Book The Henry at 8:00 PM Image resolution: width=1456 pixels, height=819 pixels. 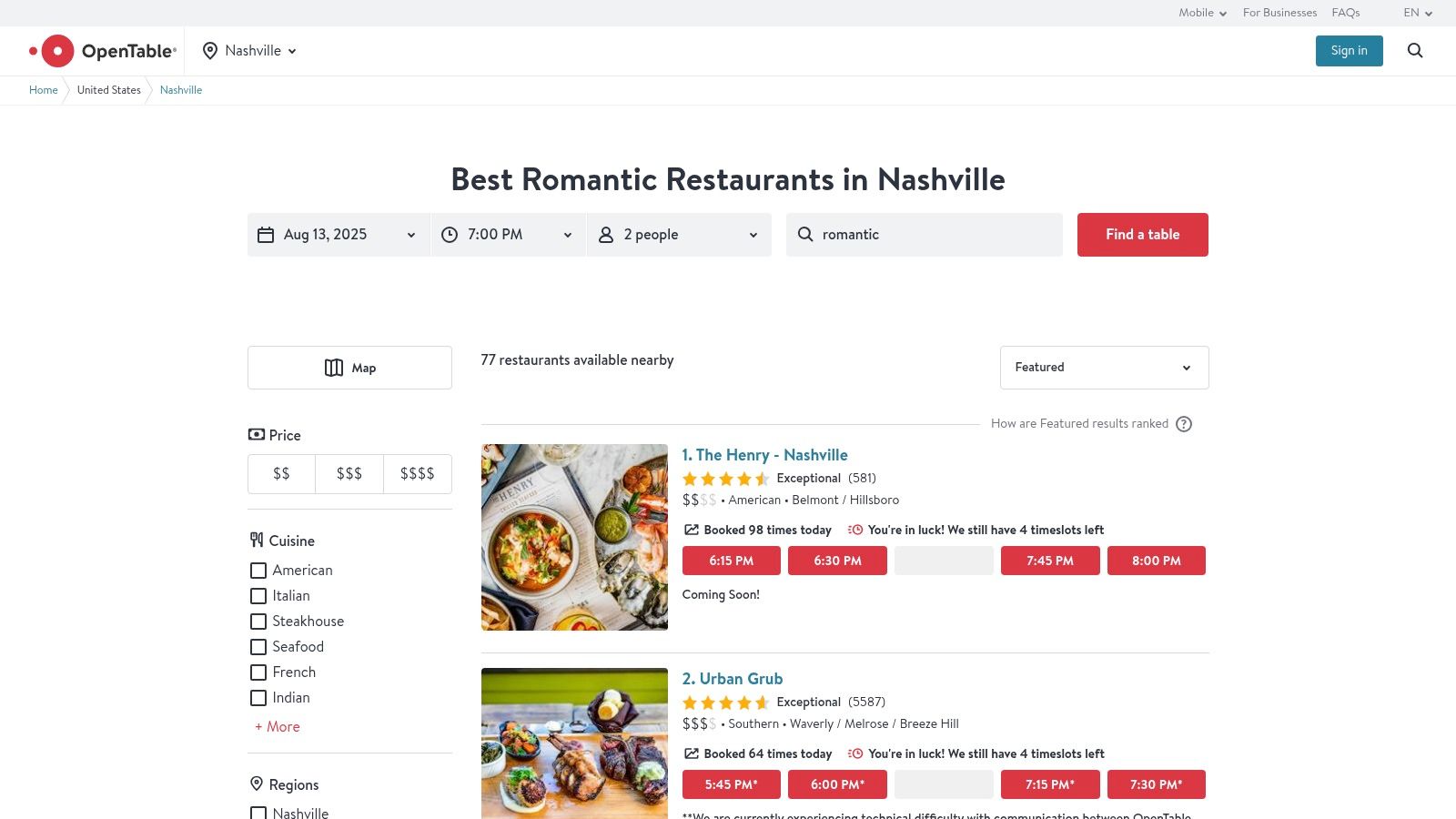tap(1157, 561)
